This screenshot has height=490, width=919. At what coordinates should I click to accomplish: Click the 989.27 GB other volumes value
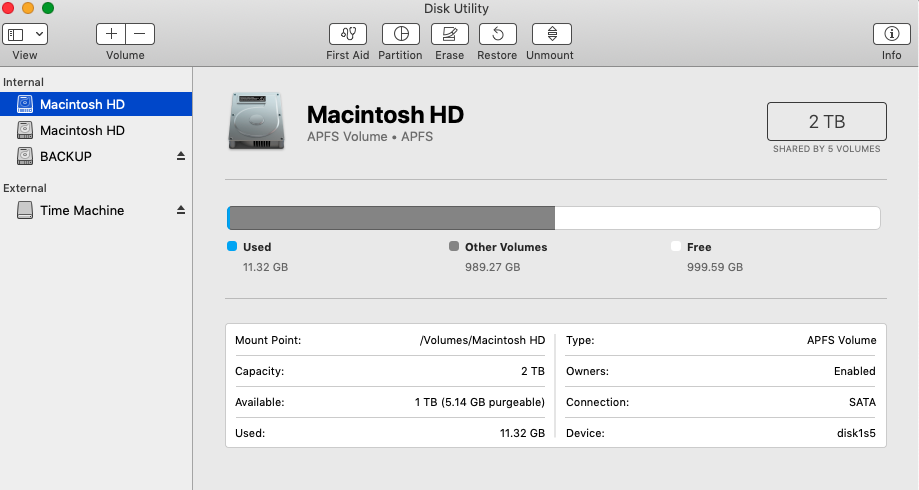coord(493,267)
